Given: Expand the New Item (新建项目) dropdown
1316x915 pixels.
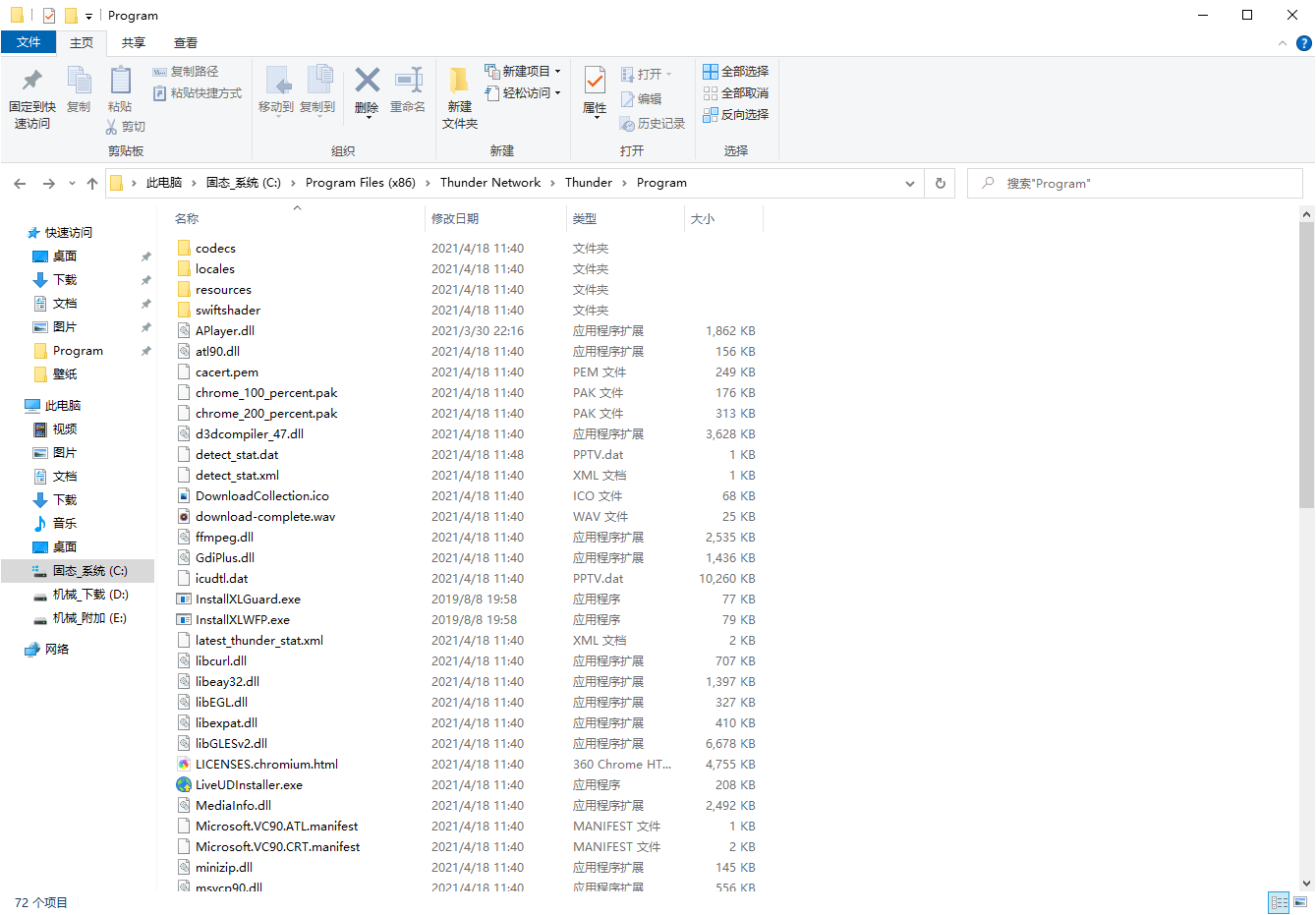Looking at the screenshot, I should (x=558, y=72).
